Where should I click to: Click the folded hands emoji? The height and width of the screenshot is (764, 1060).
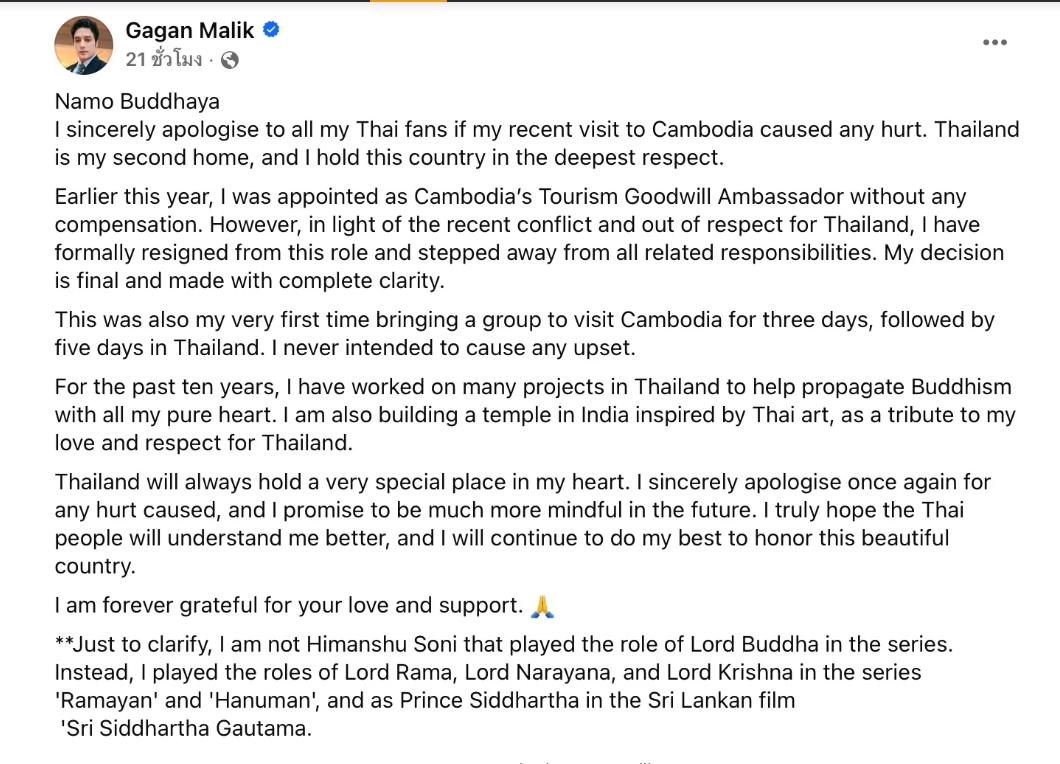[543, 605]
